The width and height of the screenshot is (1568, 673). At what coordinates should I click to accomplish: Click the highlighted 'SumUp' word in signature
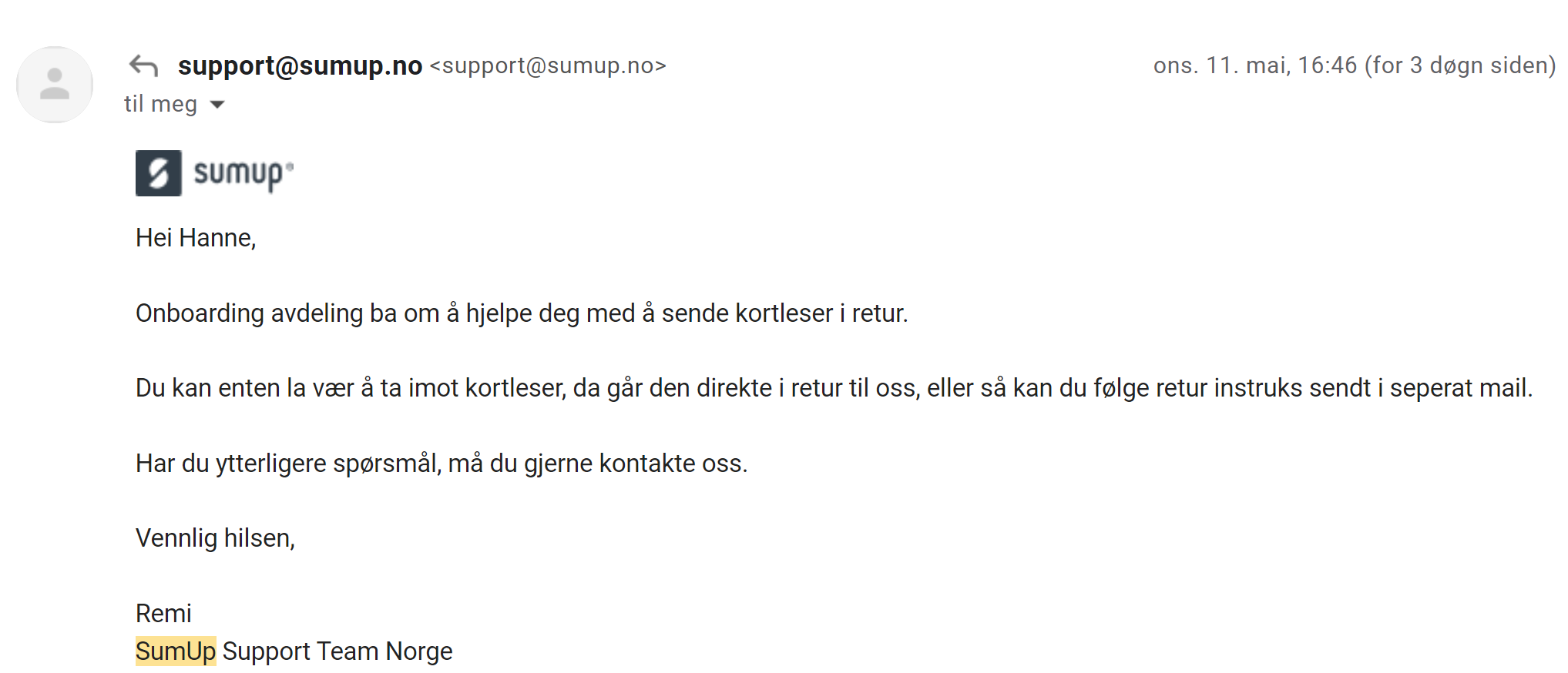[x=176, y=651]
